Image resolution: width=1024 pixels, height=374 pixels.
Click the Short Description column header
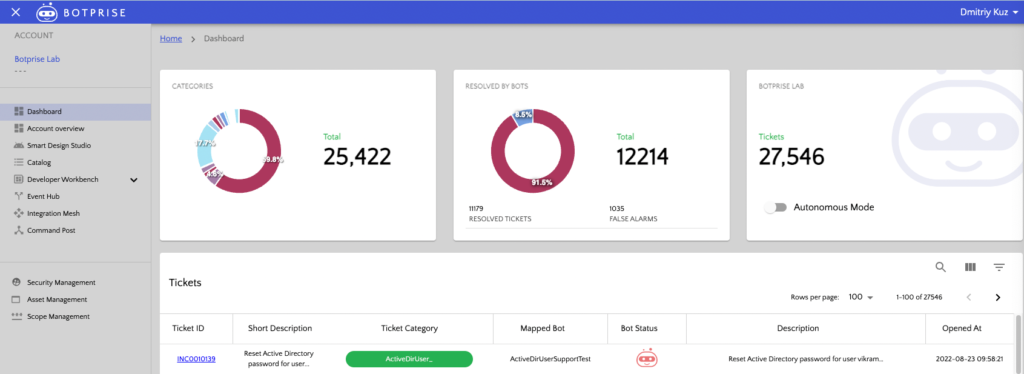(x=280, y=328)
